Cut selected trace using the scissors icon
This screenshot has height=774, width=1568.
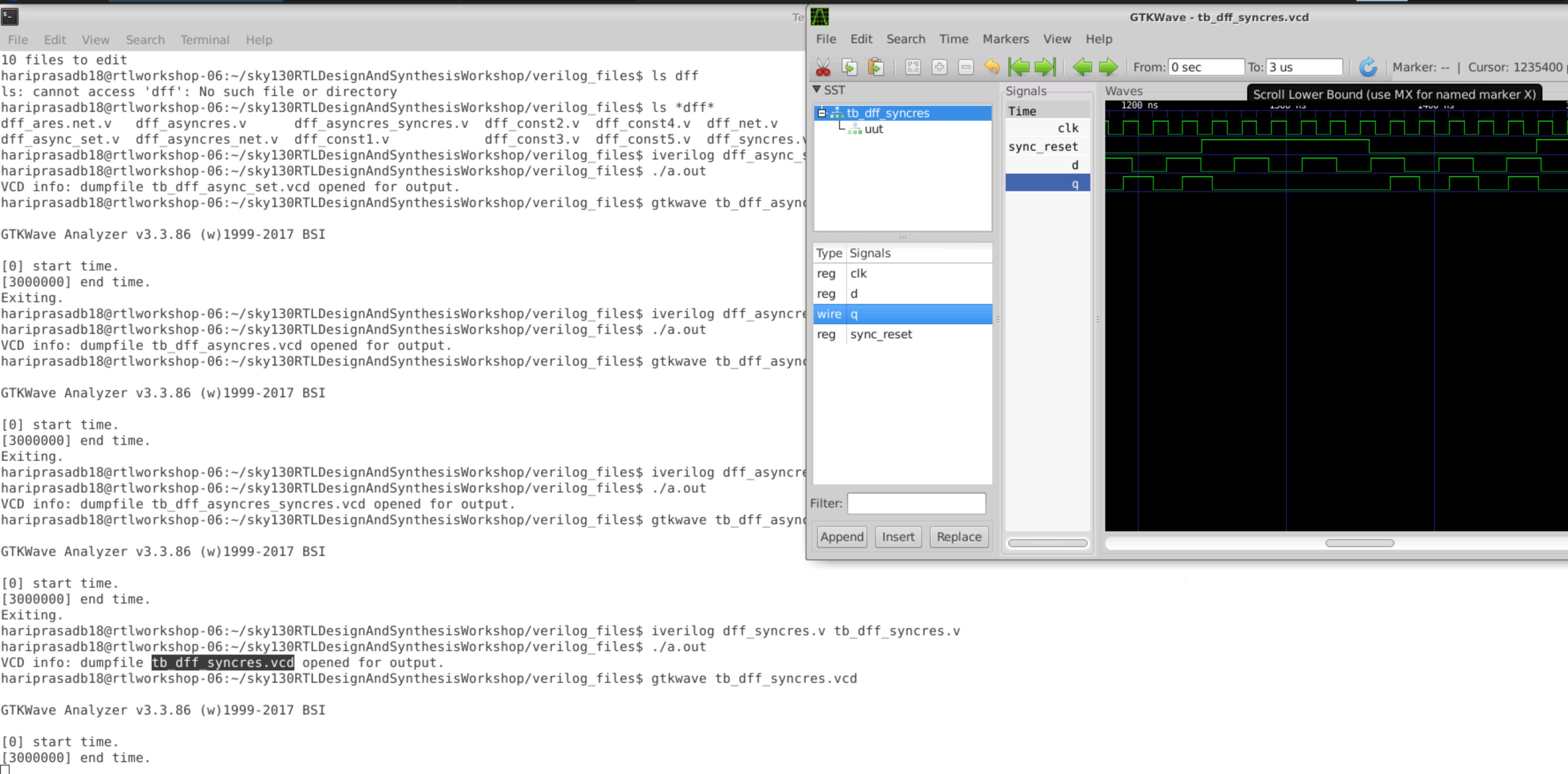[824, 67]
